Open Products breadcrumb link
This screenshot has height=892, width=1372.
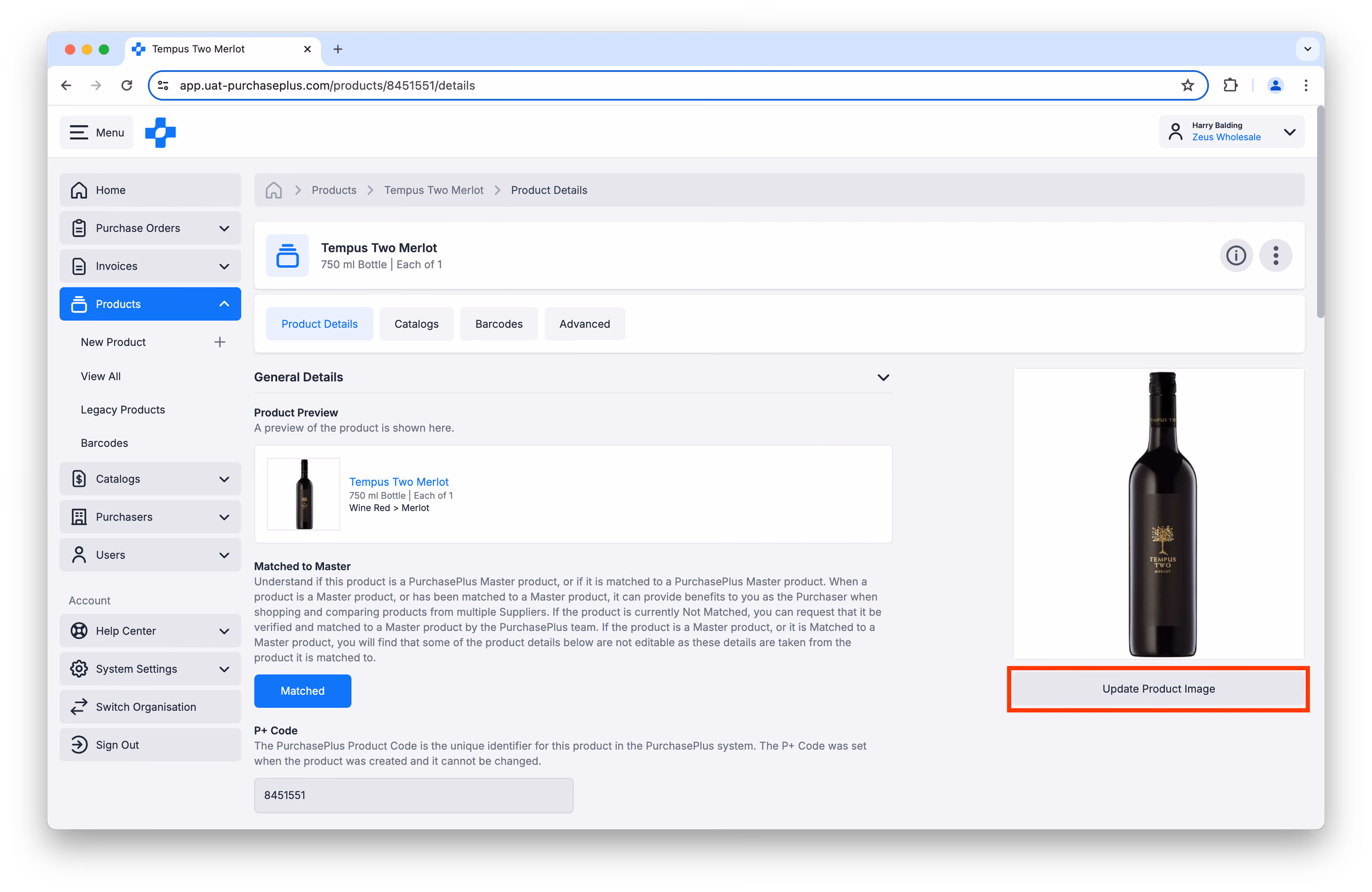click(334, 190)
